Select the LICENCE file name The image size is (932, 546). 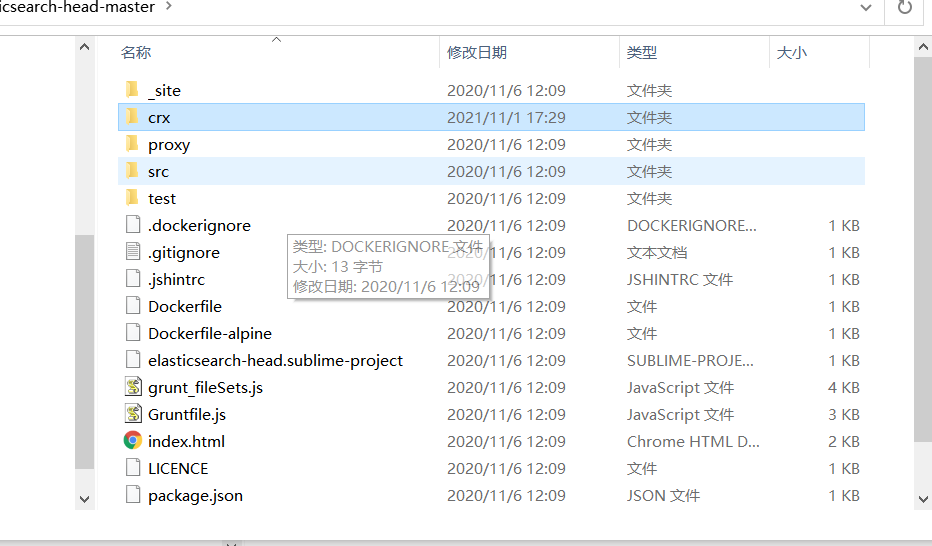coord(178,469)
